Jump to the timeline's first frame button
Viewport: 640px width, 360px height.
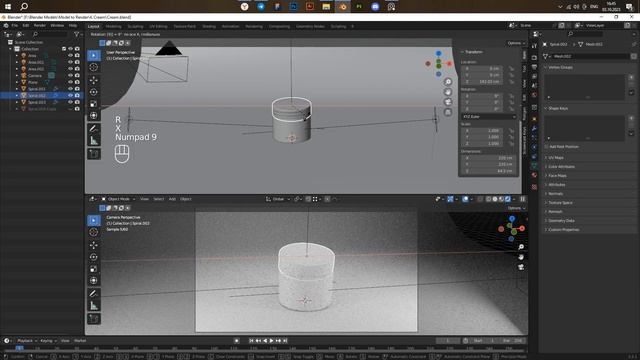tap(251, 340)
